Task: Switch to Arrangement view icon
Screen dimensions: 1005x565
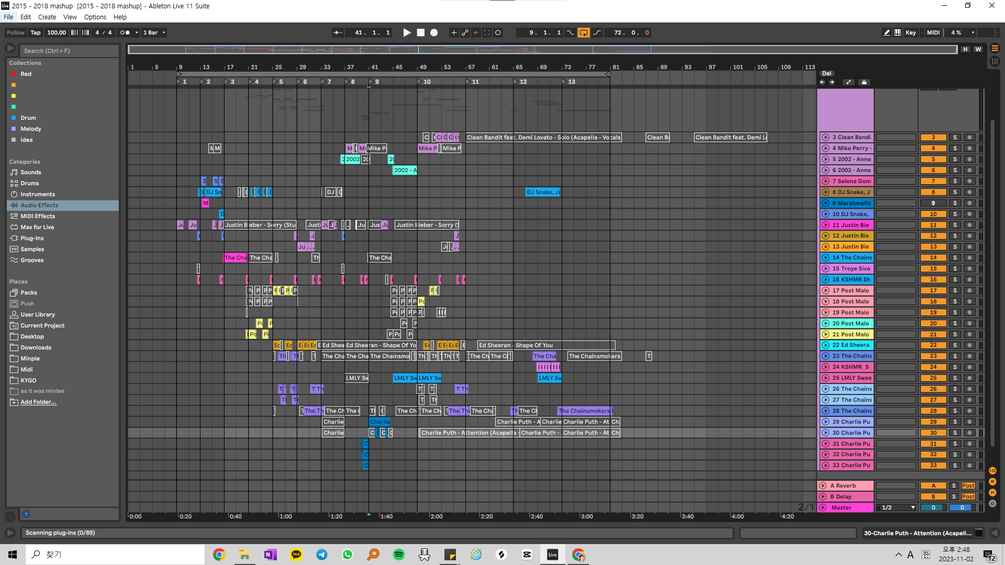Action: pyautogui.click(x=995, y=49)
